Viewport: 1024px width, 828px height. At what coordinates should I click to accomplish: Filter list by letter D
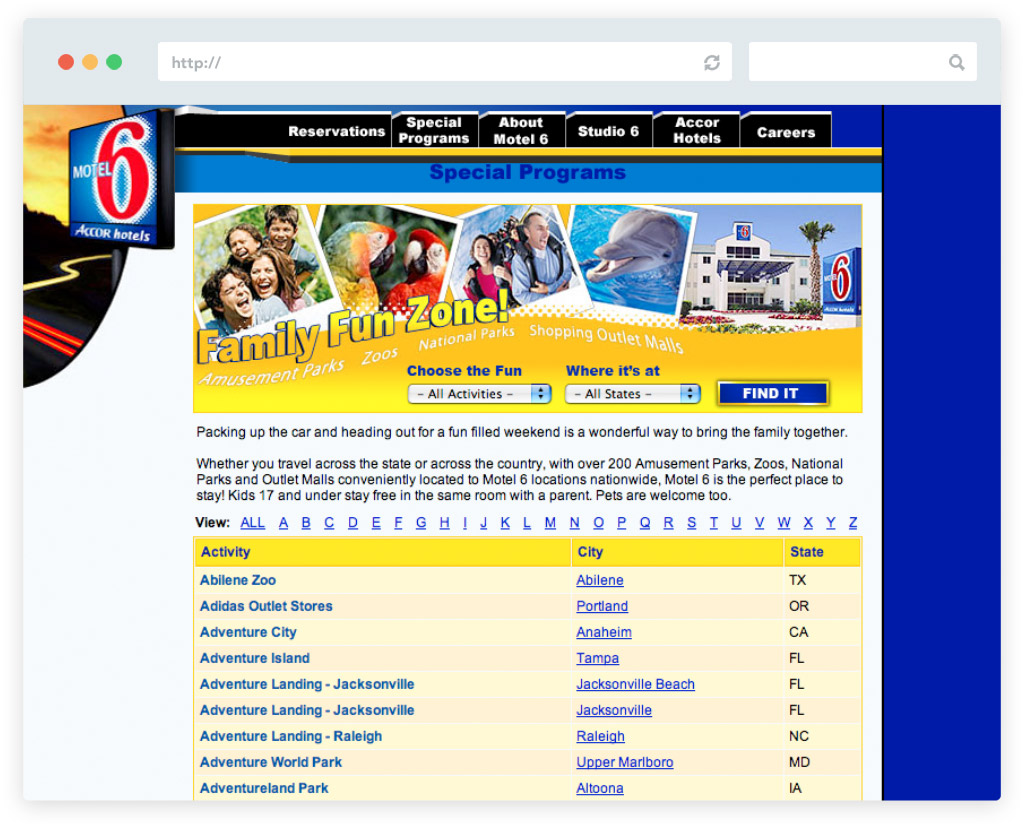(x=353, y=522)
